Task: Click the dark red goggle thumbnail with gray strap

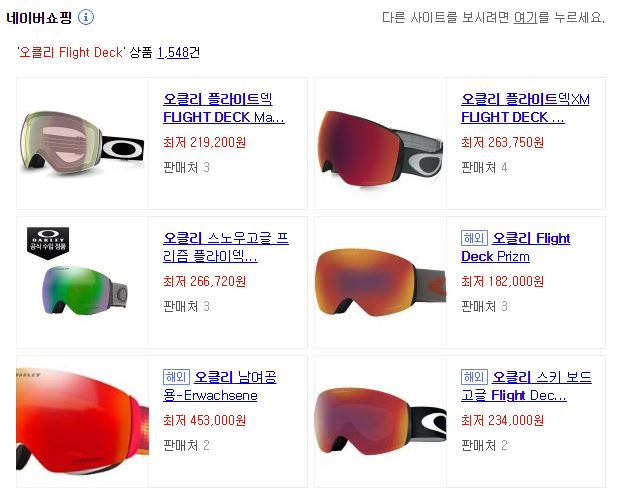Action: (380, 148)
